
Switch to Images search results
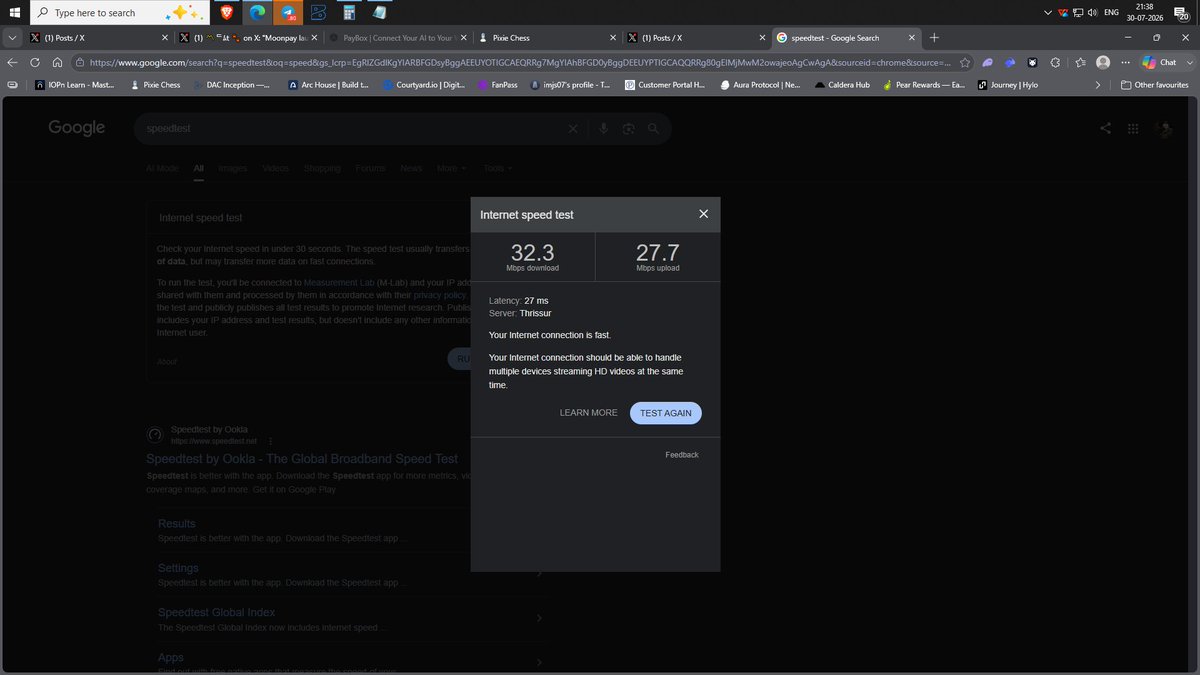[232, 168]
